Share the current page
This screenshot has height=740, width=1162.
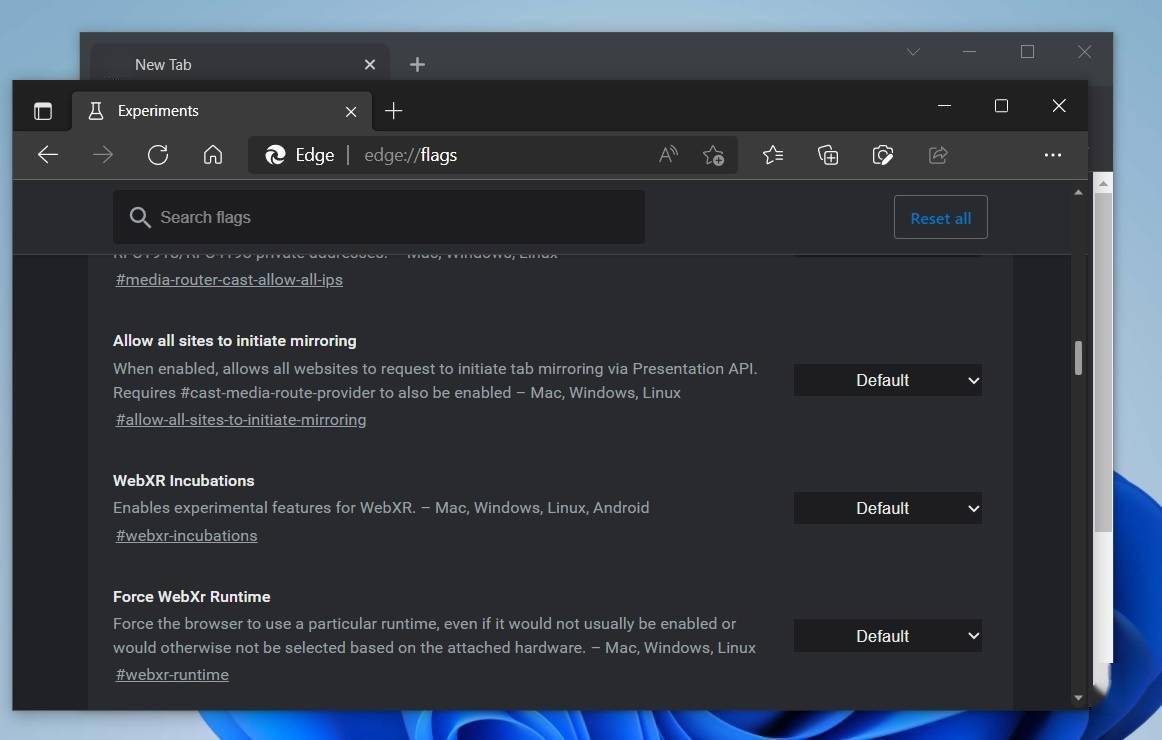tap(937, 155)
